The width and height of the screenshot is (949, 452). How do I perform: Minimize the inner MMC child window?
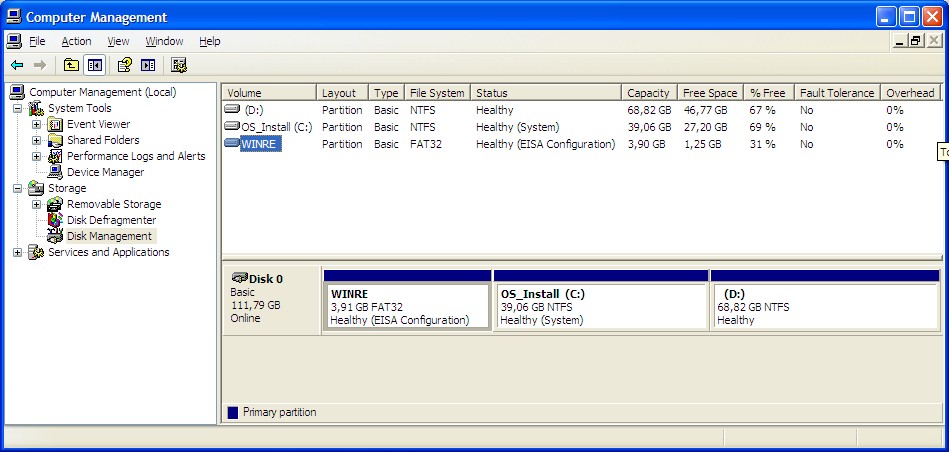pyautogui.click(x=900, y=41)
